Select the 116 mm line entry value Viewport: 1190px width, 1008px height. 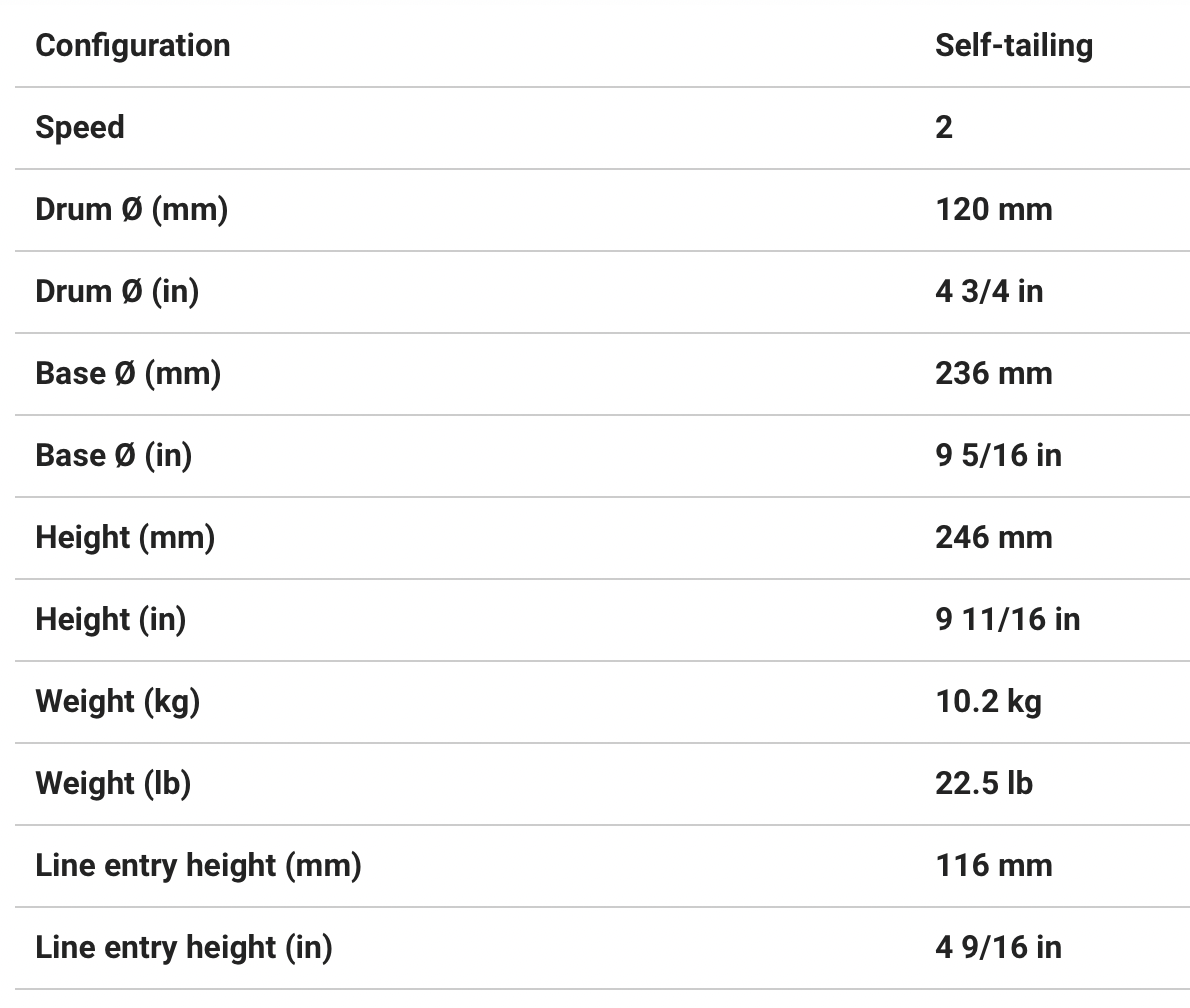pos(993,866)
